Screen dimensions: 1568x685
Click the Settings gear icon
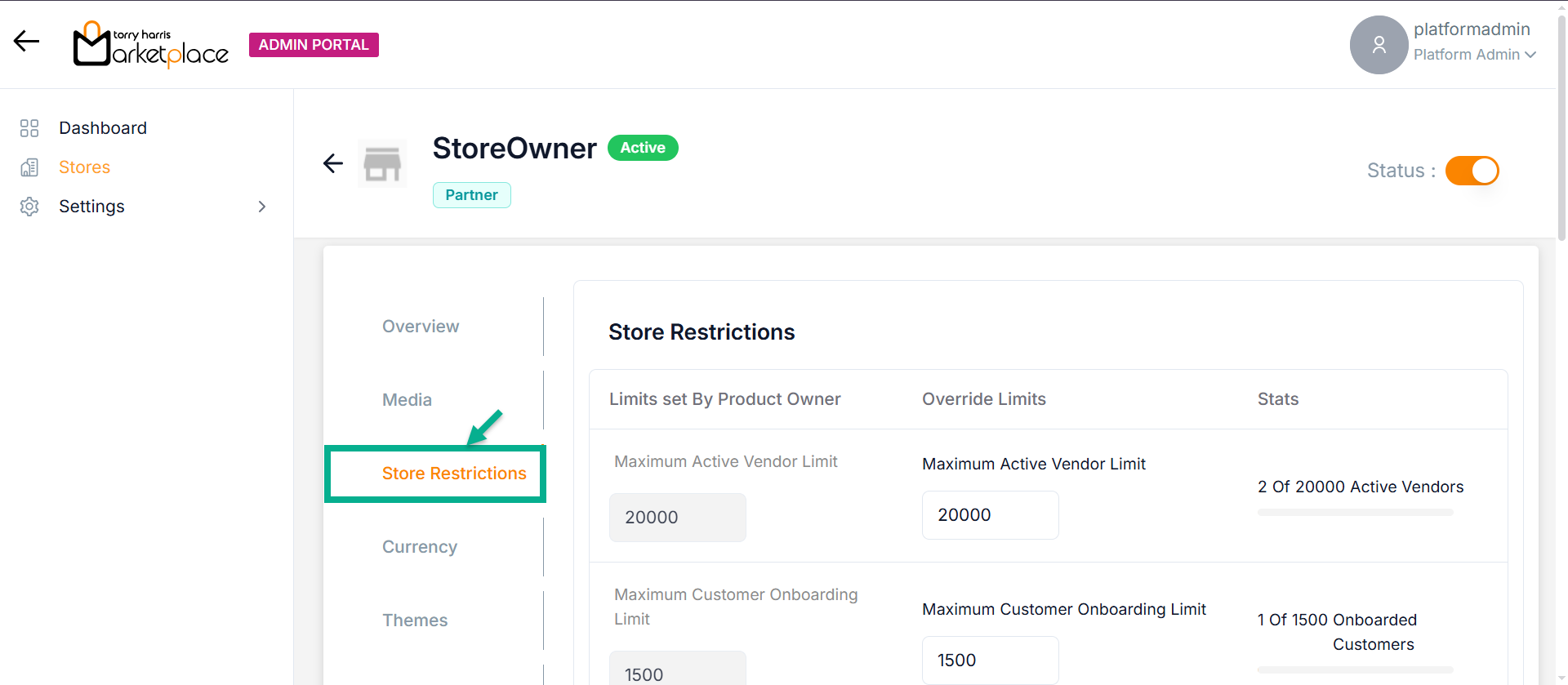[29, 207]
